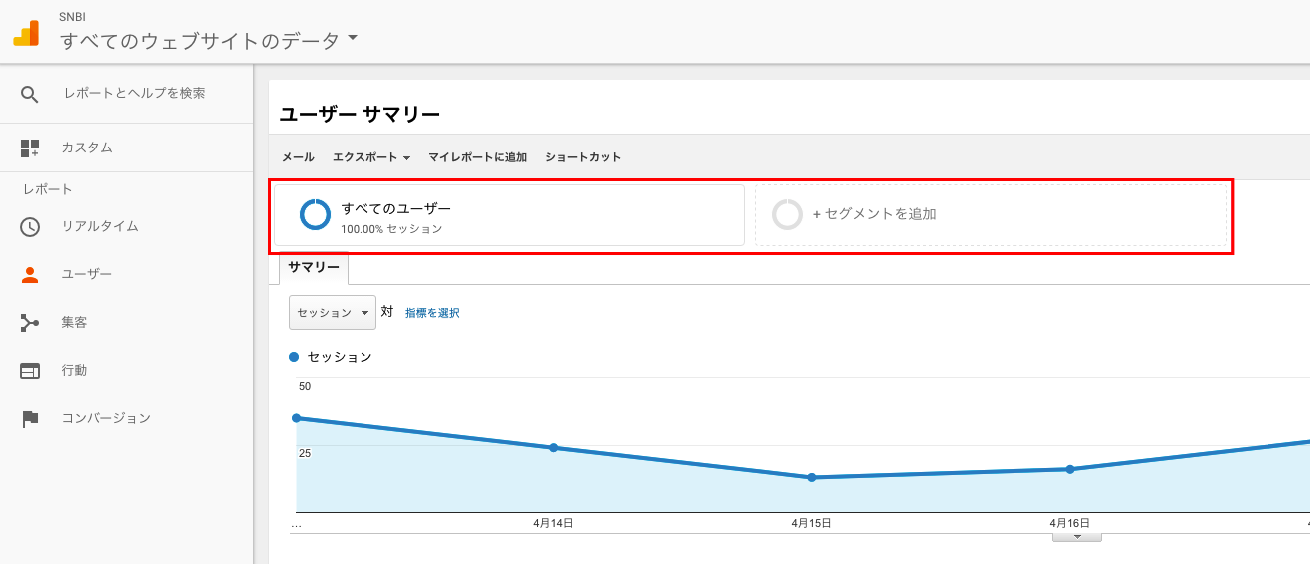This screenshot has width=1310, height=564.
Task: Click マイレポートに追加 button
Action: 477,157
